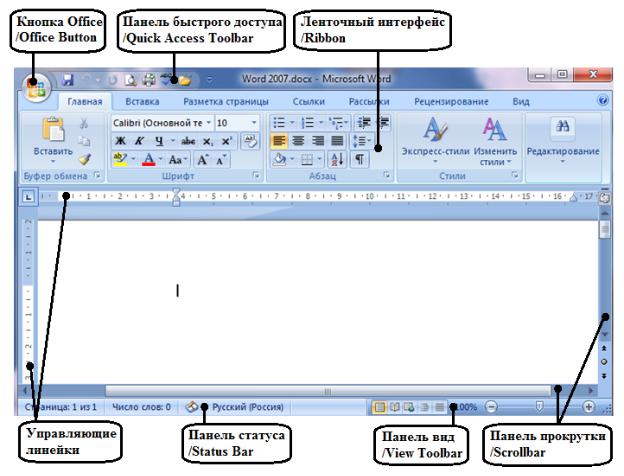Toggle Show paragraph marks (¶)
Image resolution: width=624 pixels, height=476 pixels.
(360, 160)
